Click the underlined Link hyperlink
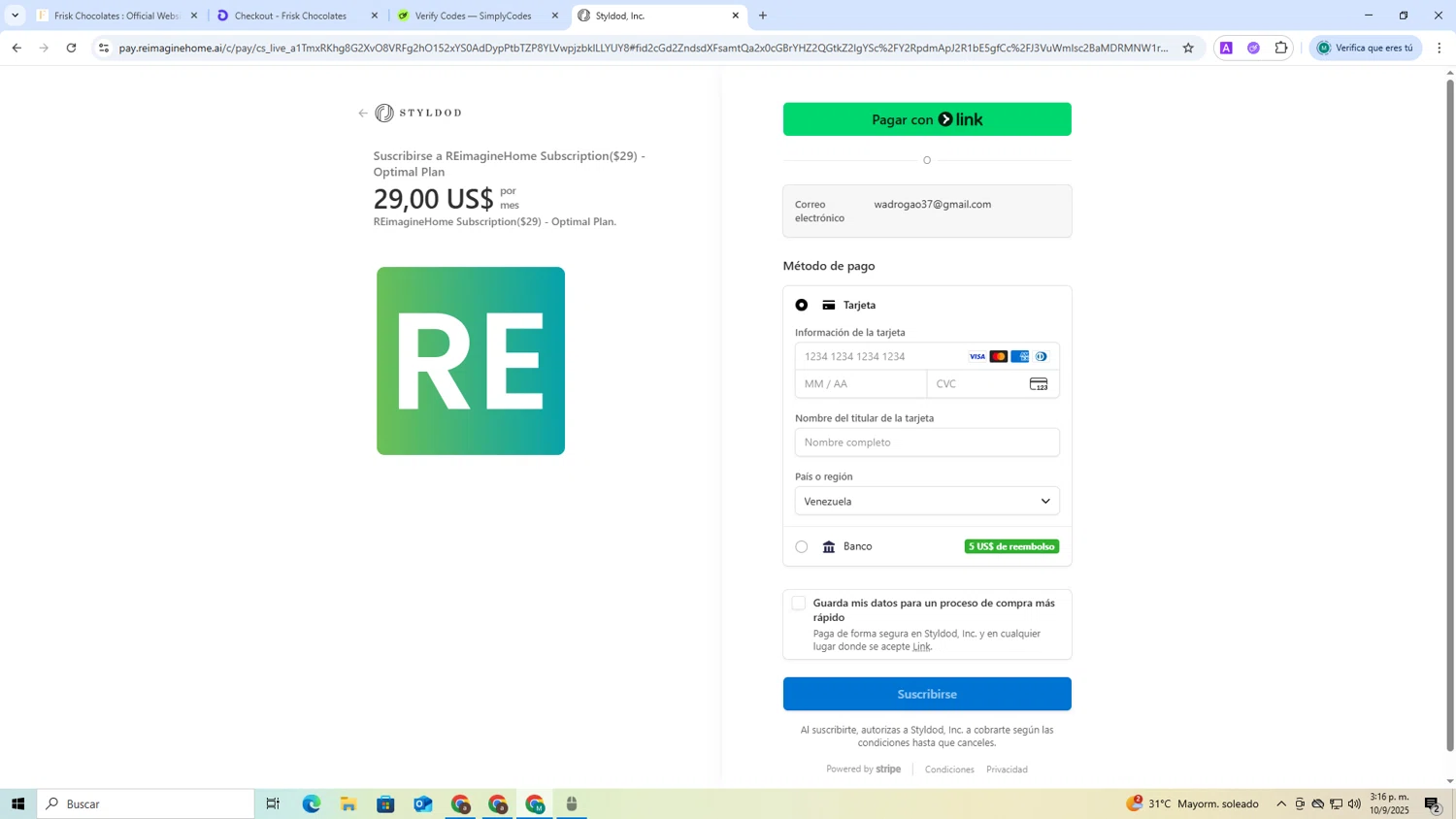This screenshot has width=1456, height=819. (921, 647)
